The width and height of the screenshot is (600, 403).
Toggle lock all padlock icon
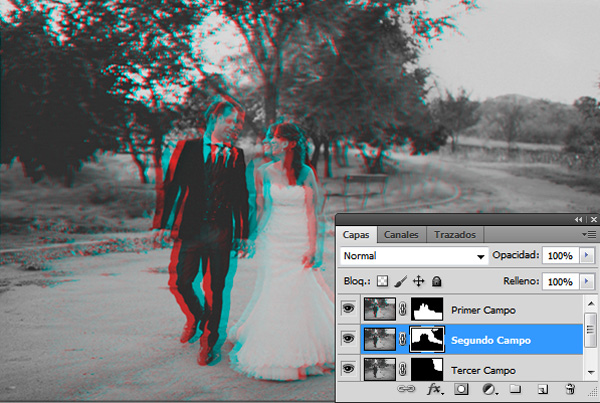(x=437, y=281)
